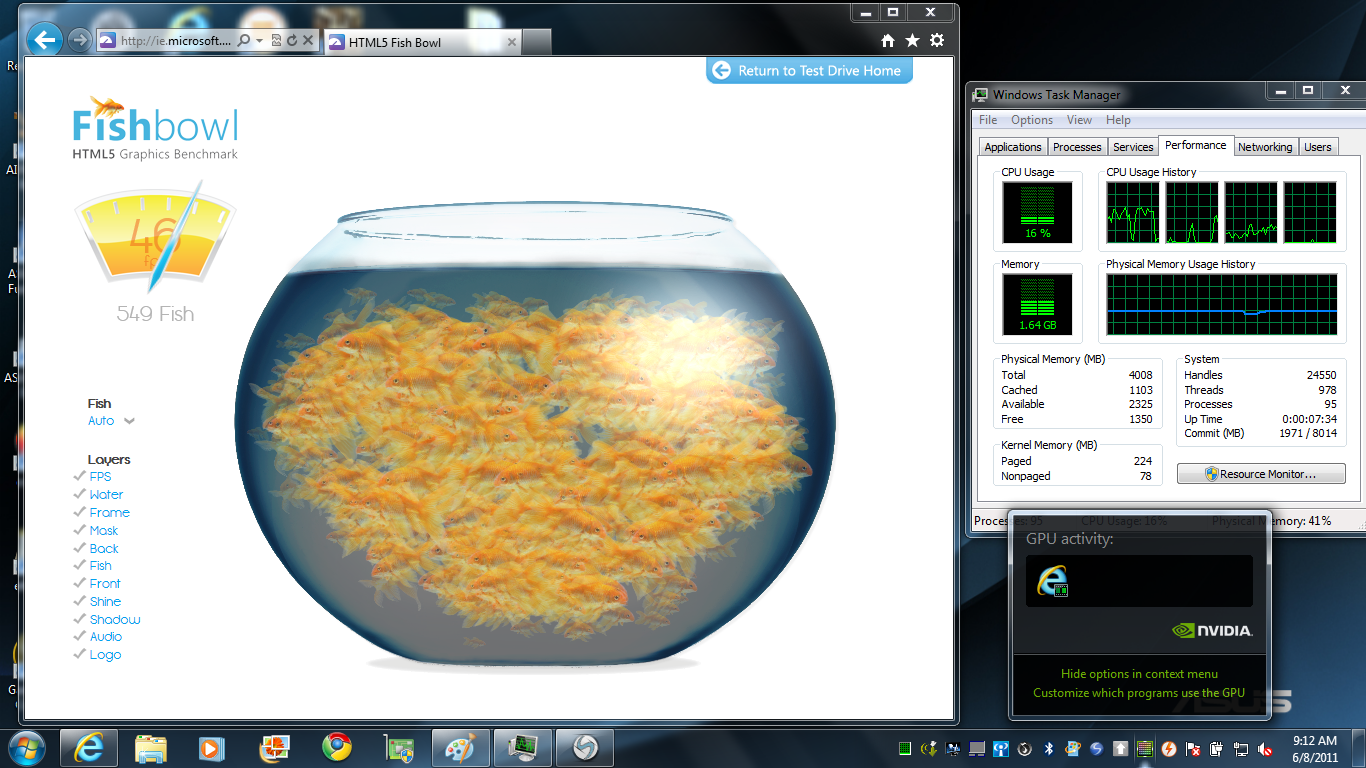
Task: Click Return to Test Drive Home
Action: (809, 71)
